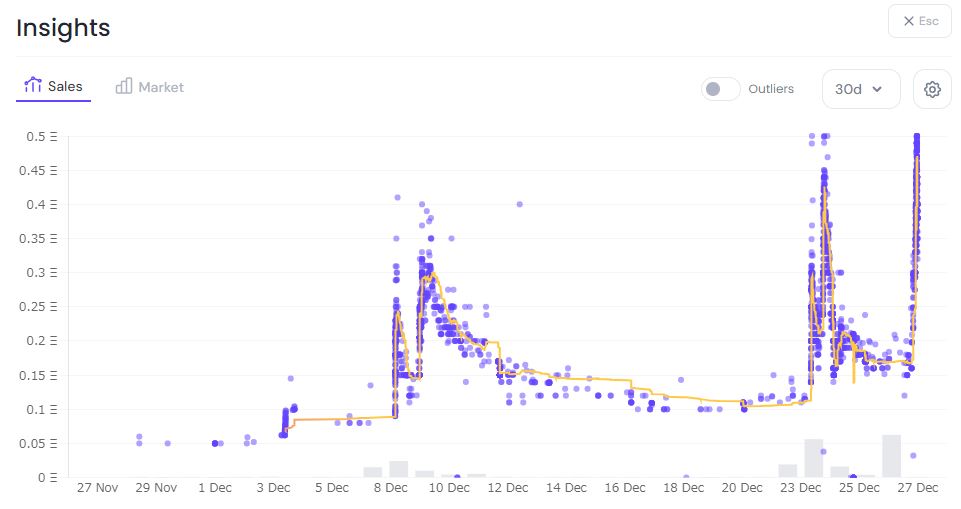The width and height of the screenshot is (961, 509).
Task: Click the lone 0.4 sale dot near 12 Dec
Action: [520, 204]
